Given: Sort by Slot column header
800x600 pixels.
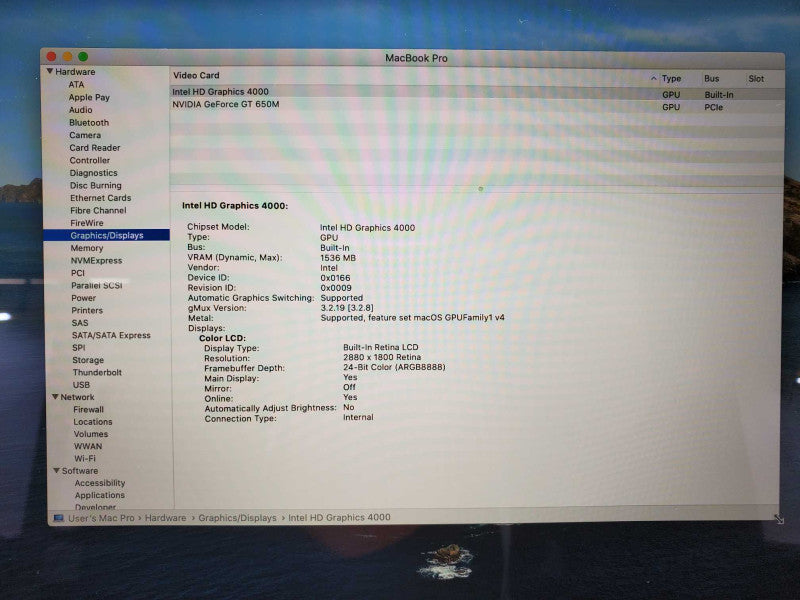Looking at the screenshot, I should pos(756,79).
